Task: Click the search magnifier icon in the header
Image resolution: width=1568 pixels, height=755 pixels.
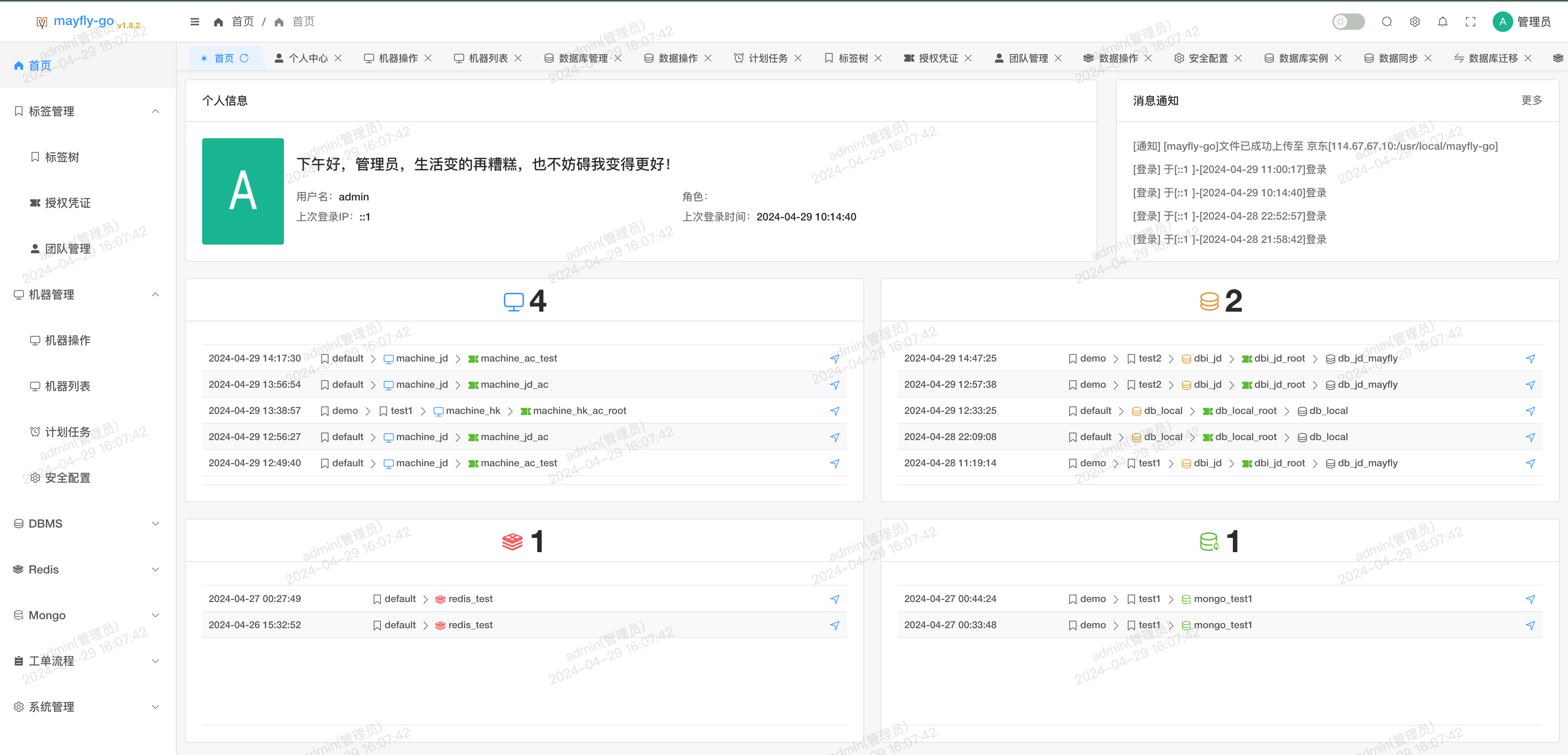Action: click(x=1387, y=22)
